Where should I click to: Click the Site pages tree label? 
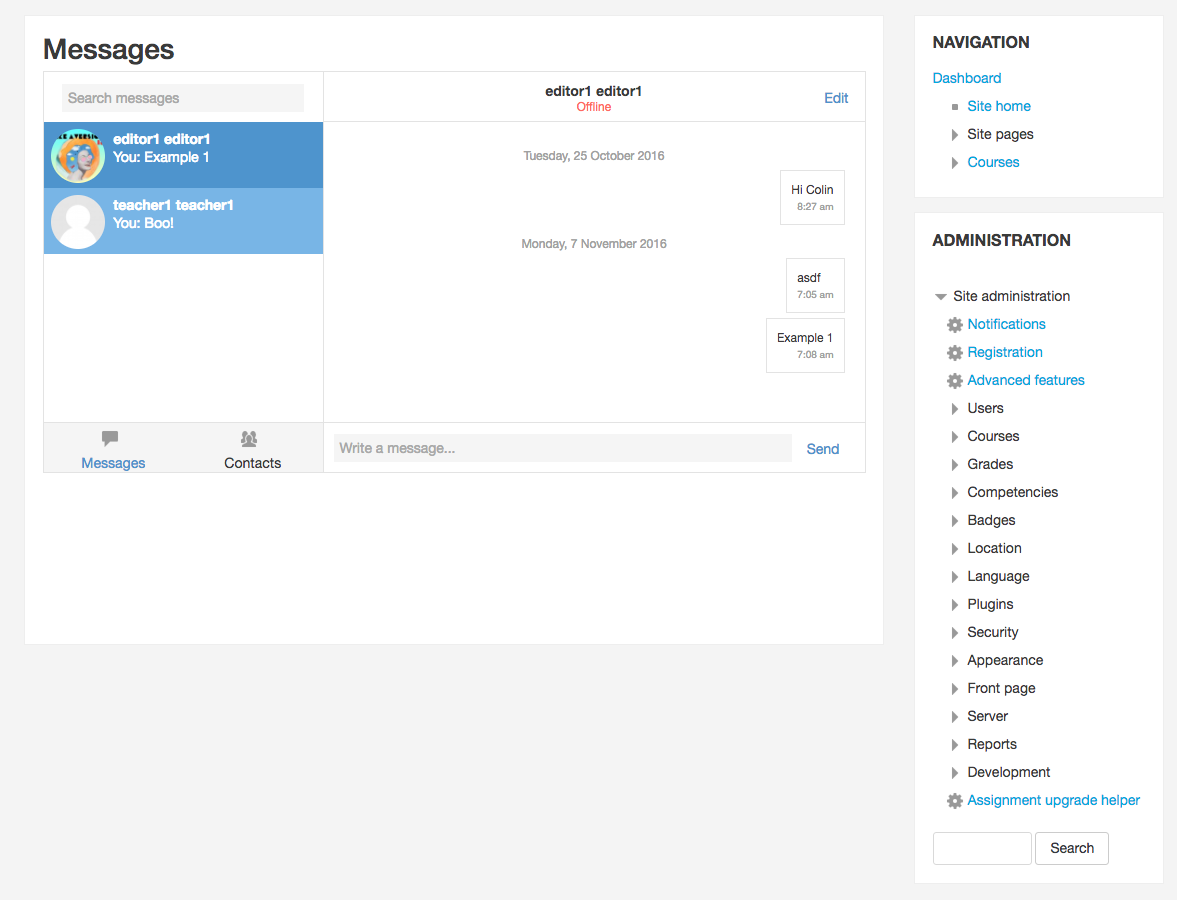click(x=1000, y=134)
